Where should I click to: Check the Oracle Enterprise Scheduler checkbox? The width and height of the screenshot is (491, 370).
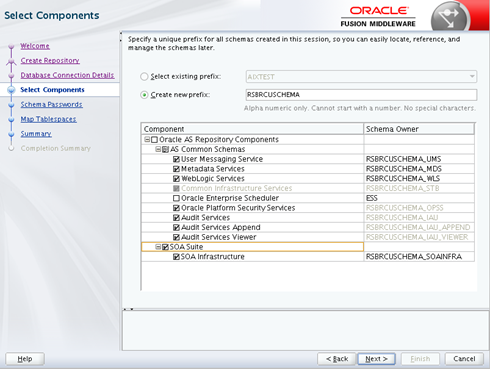176,198
